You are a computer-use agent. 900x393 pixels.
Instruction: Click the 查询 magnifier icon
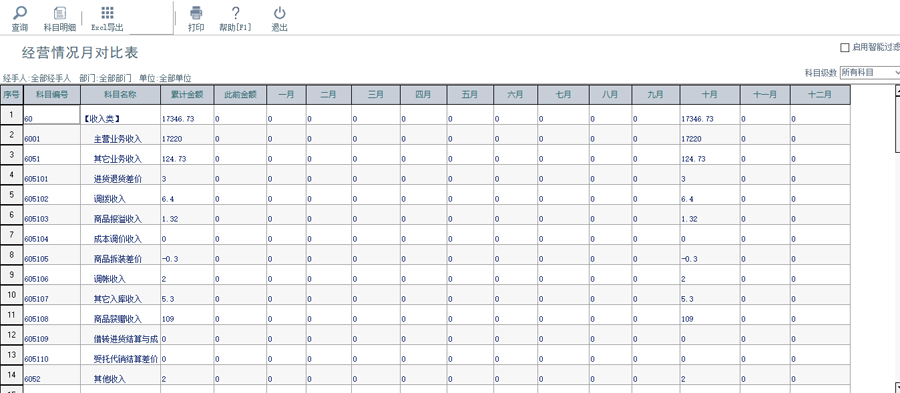point(20,13)
